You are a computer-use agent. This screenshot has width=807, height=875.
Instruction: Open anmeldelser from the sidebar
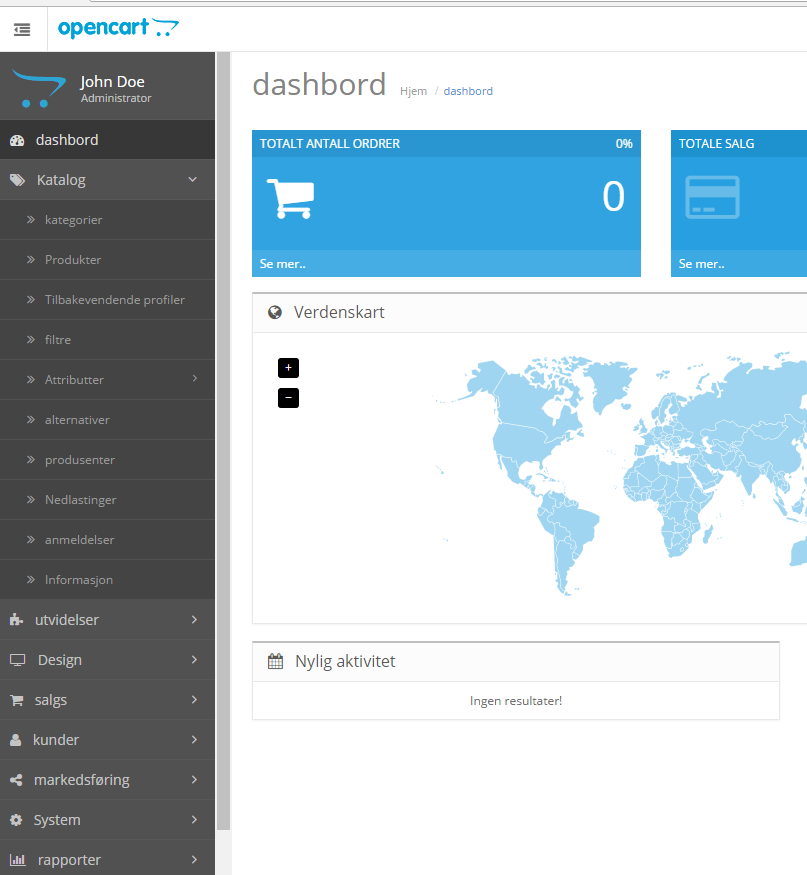[78, 539]
